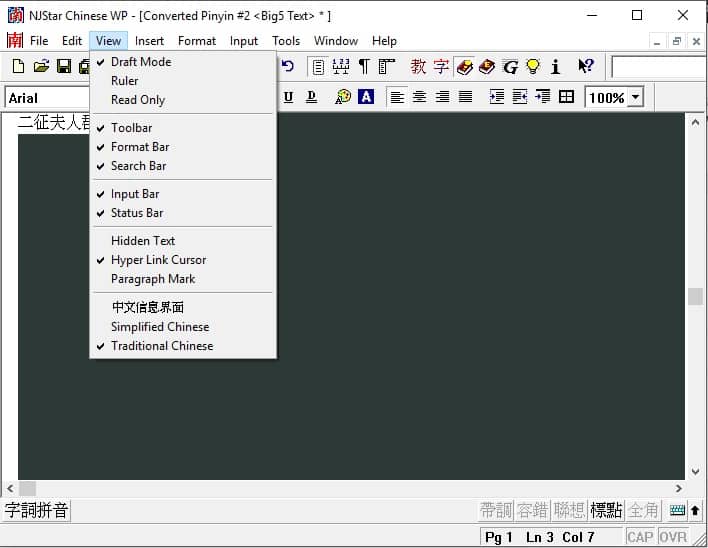Toggle the 聯想 association button

pyautogui.click(x=569, y=511)
